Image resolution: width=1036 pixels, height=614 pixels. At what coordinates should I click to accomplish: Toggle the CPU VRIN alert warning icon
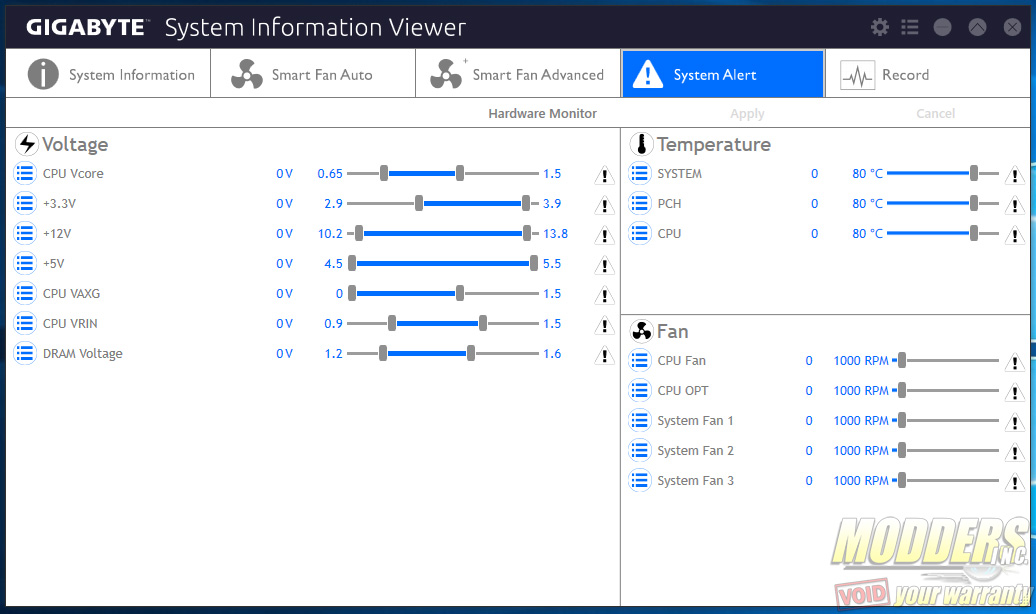point(604,325)
